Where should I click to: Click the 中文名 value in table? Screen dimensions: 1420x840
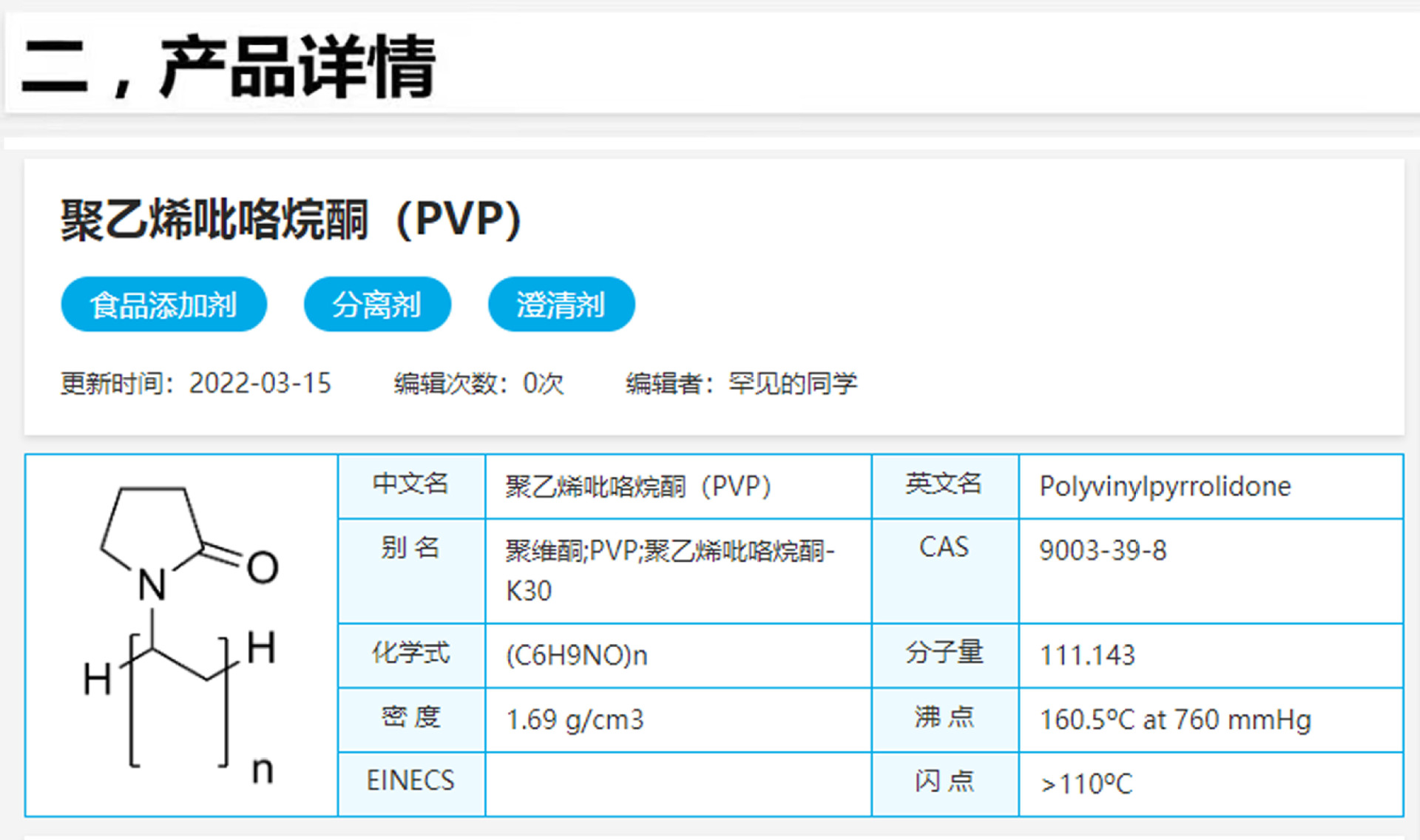pos(638,487)
